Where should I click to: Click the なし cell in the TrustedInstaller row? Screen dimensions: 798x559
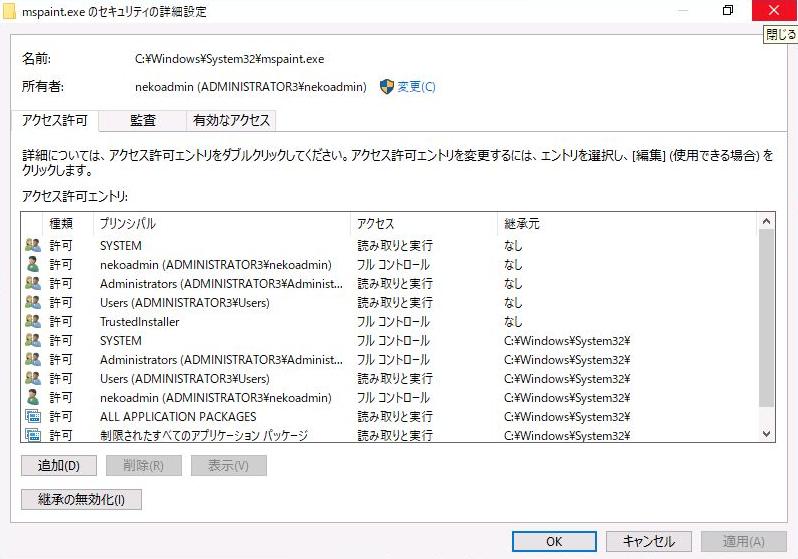[513, 322]
